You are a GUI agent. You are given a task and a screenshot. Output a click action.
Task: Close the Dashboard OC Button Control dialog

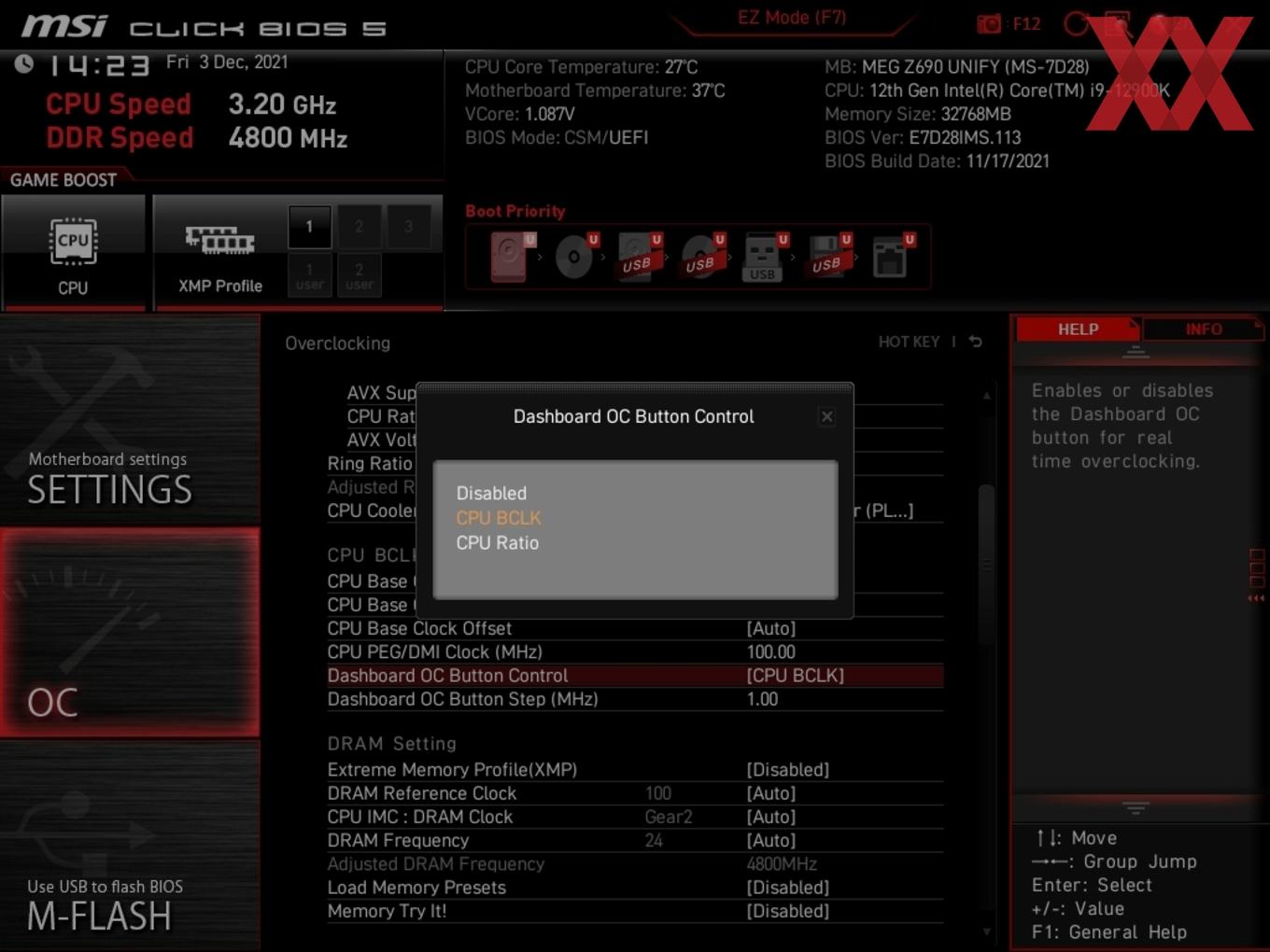(826, 417)
